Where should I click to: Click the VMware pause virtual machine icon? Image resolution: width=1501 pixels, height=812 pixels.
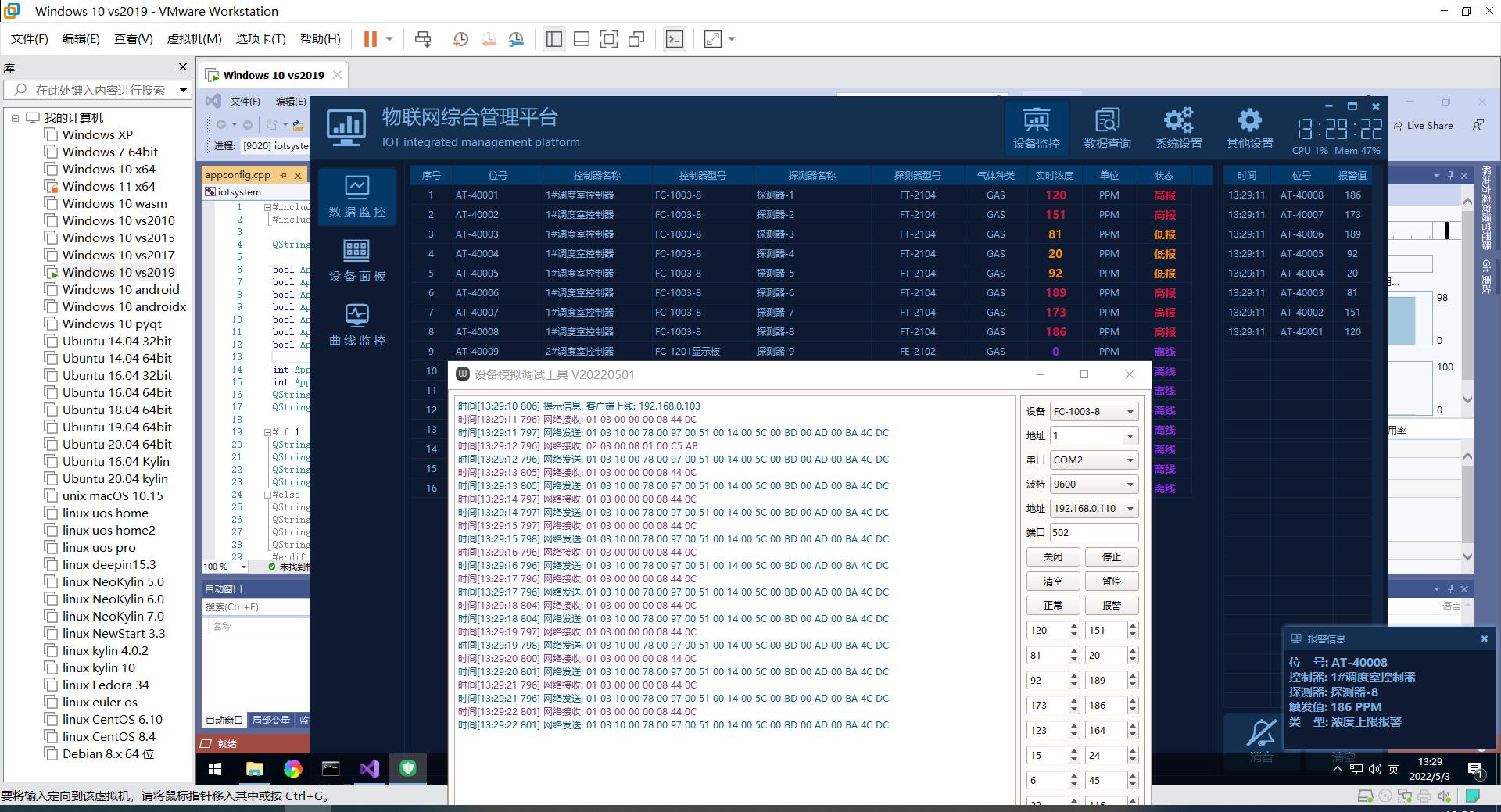tap(371, 39)
